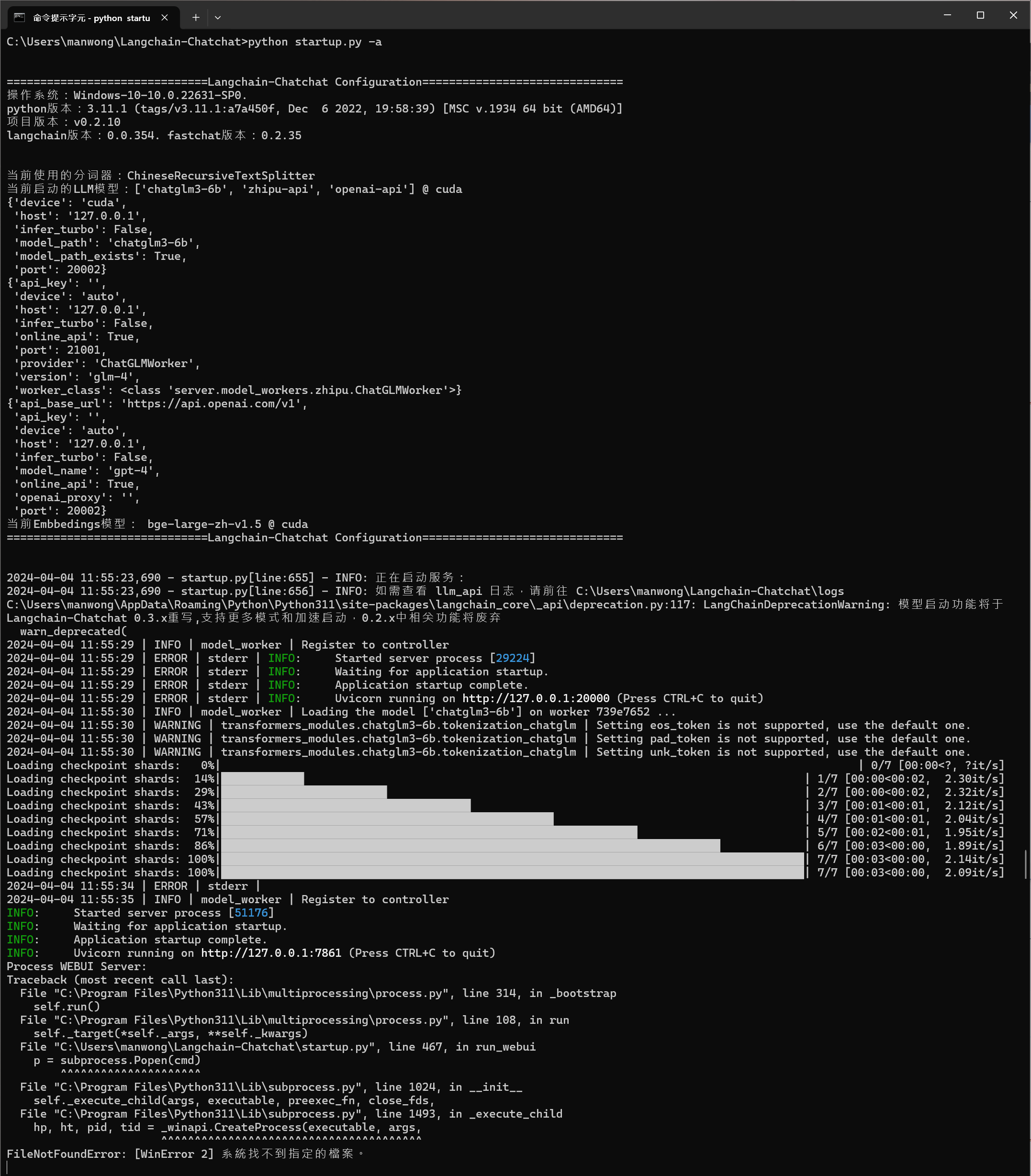Close the terminal window

(1013, 15)
